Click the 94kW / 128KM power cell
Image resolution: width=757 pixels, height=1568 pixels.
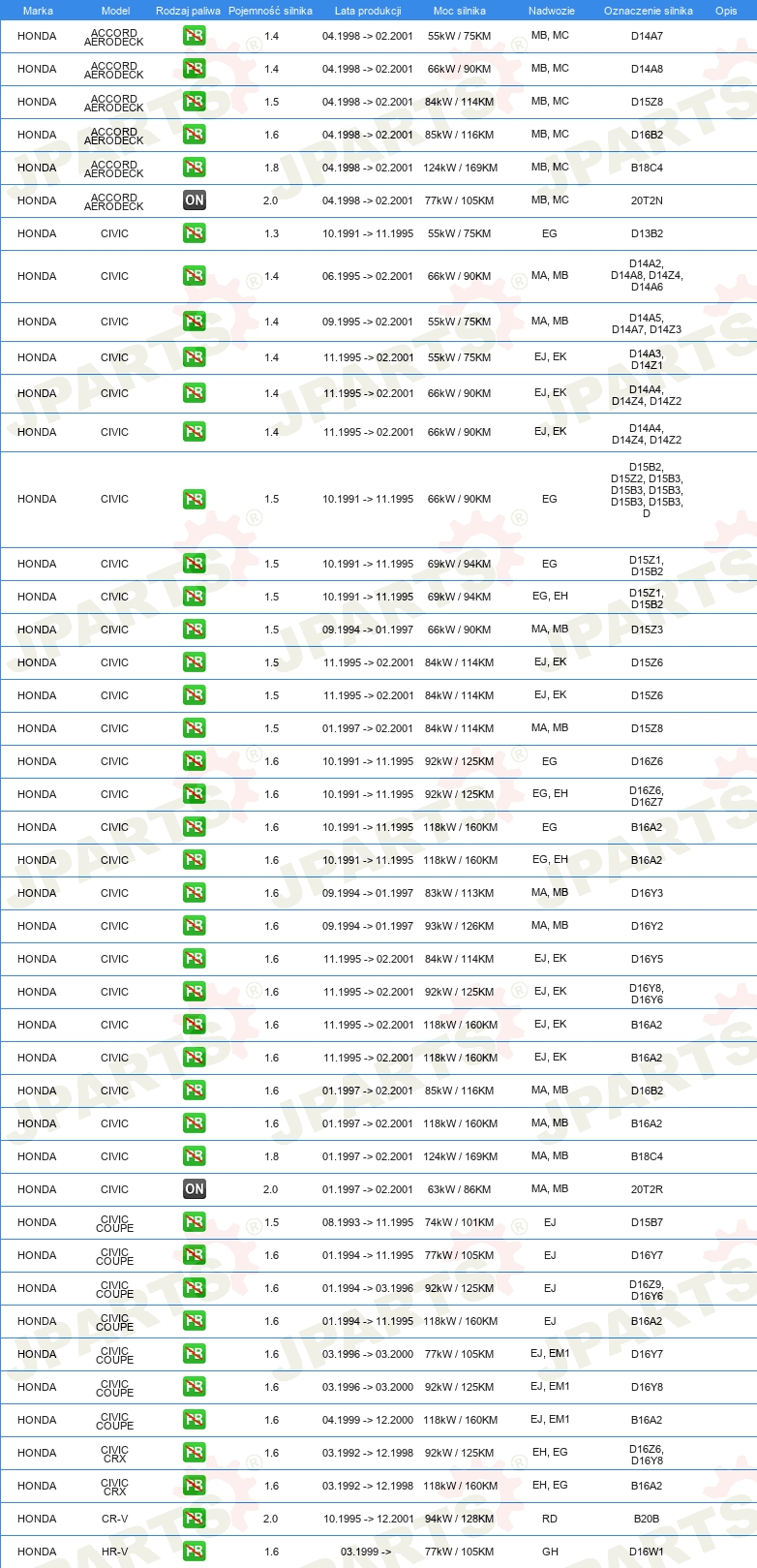click(459, 1519)
